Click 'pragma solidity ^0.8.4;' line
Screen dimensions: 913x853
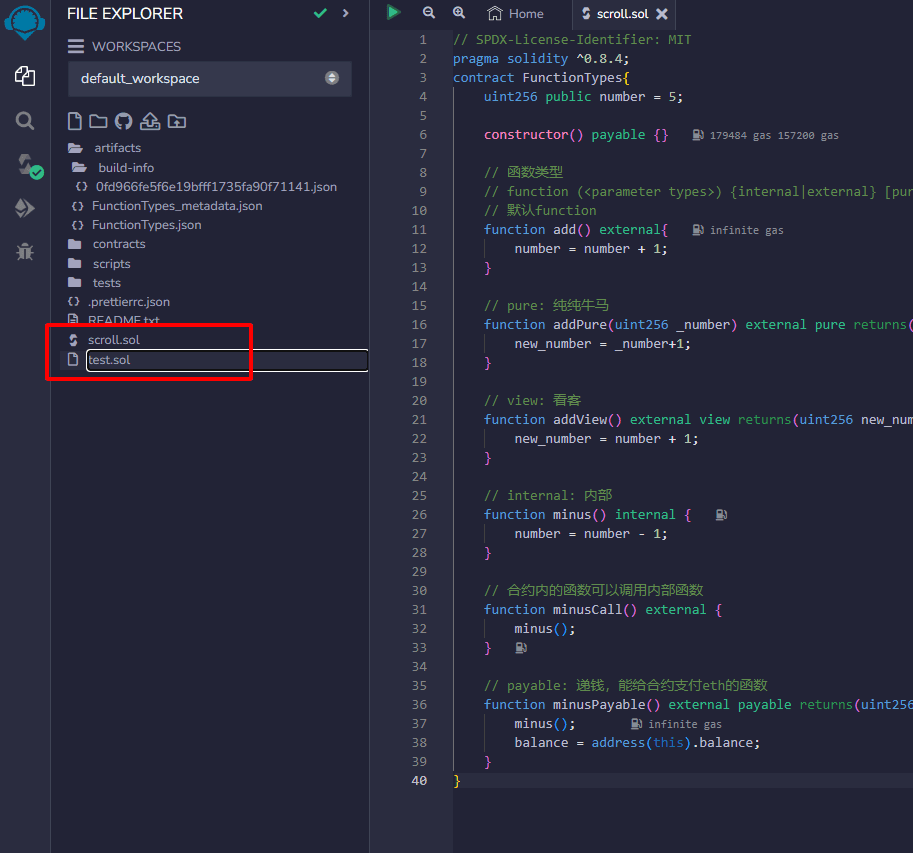tap(541, 59)
